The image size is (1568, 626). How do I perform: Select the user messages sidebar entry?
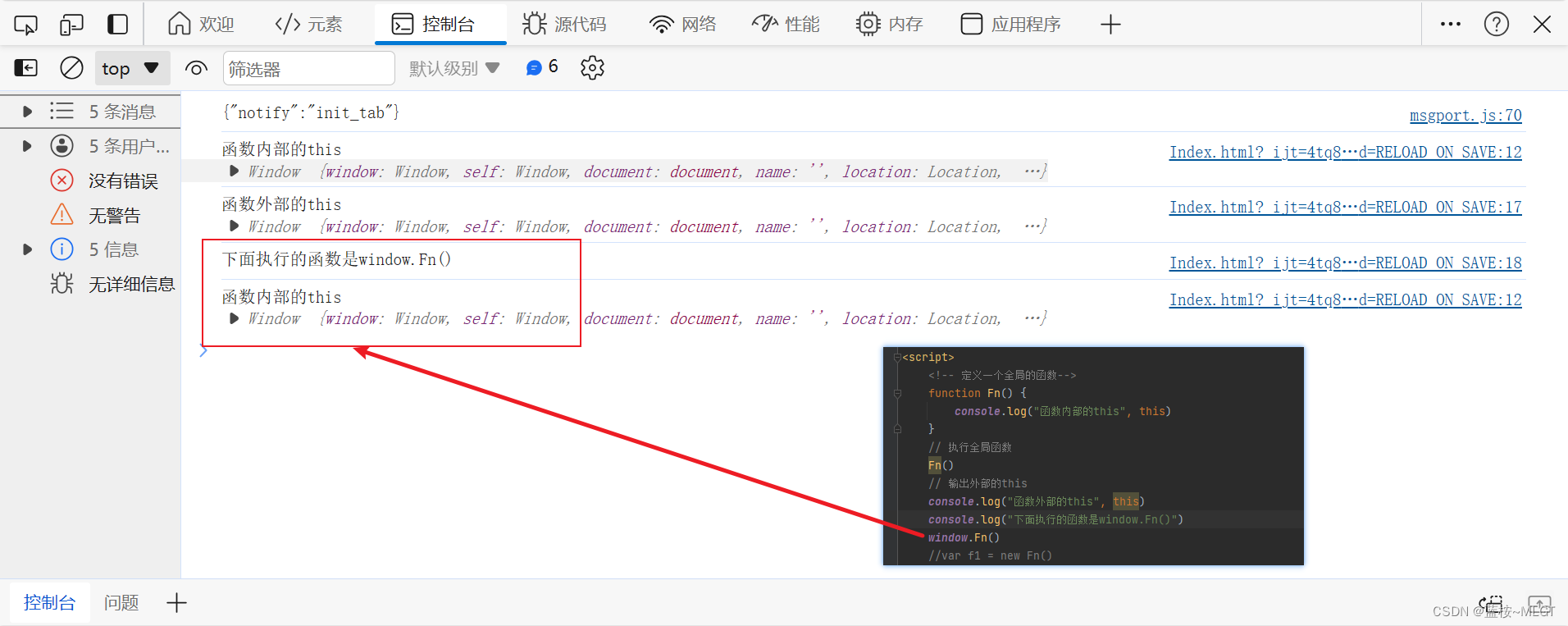tap(90, 146)
